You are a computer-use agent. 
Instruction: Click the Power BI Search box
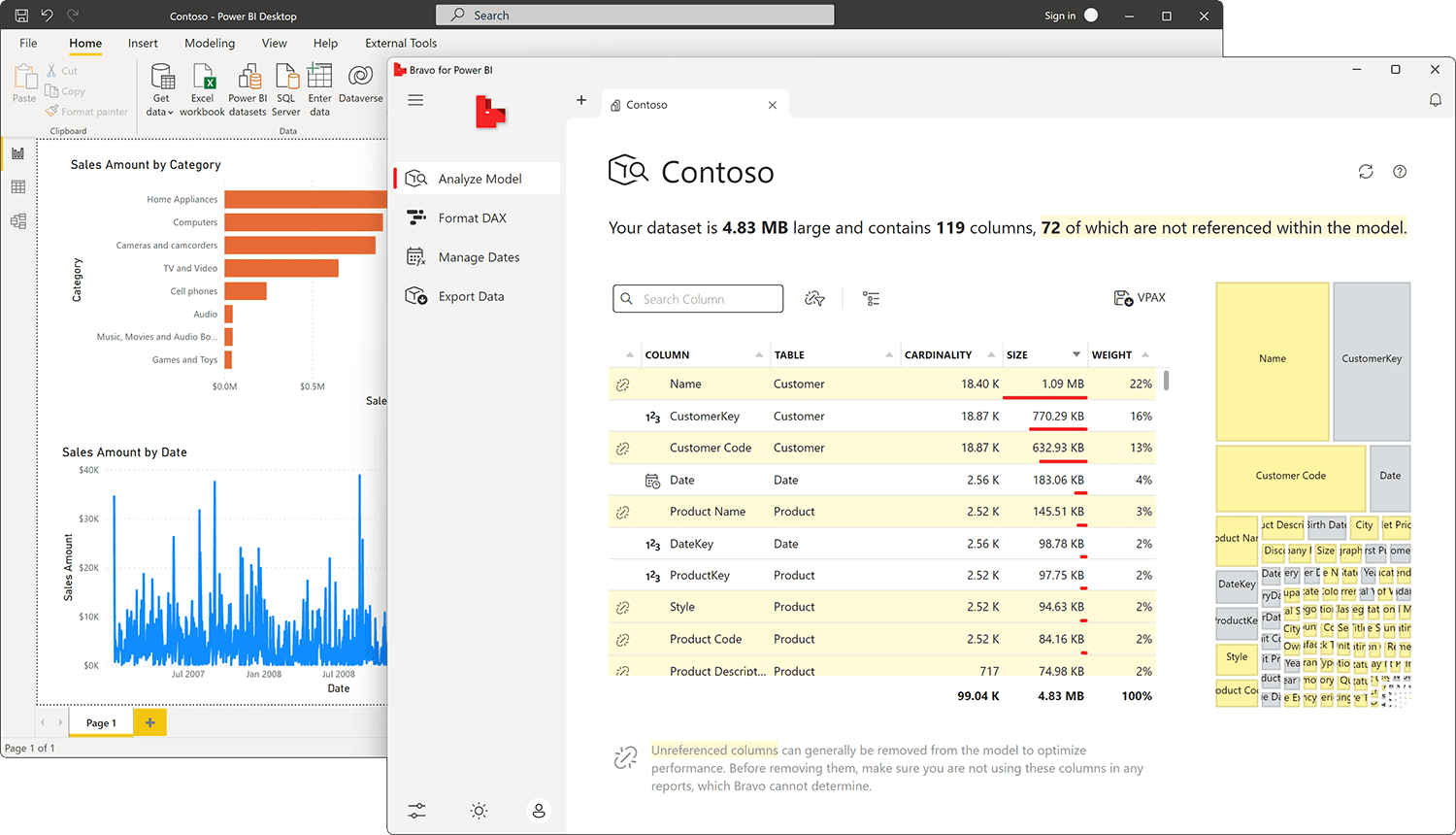[x=635, y=16]
